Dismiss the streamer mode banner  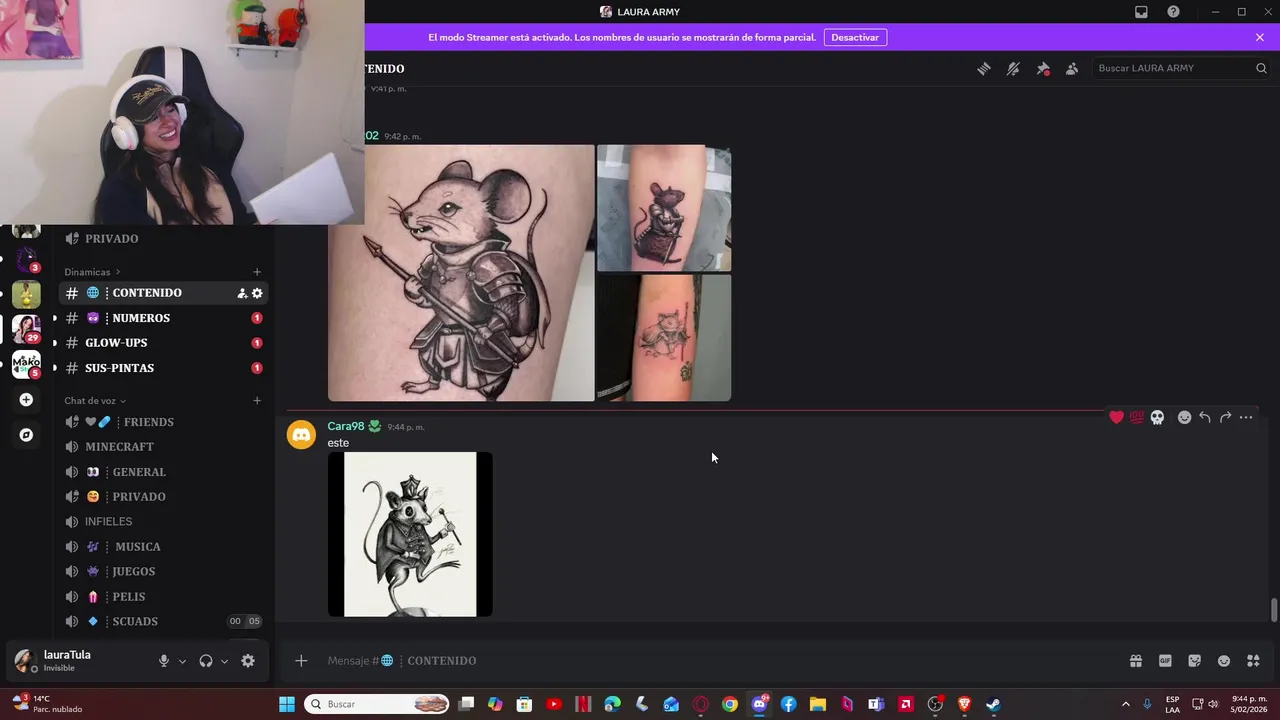coord(1260,37)
